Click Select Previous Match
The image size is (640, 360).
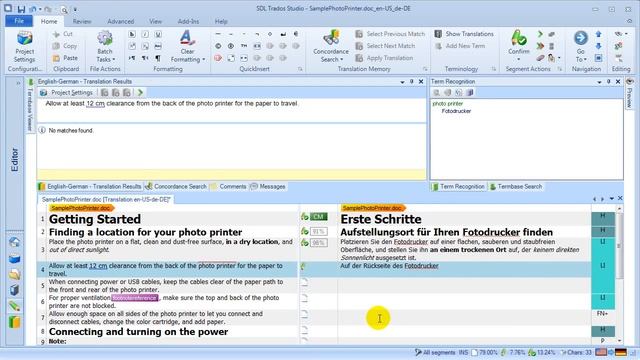coord(390,34)
